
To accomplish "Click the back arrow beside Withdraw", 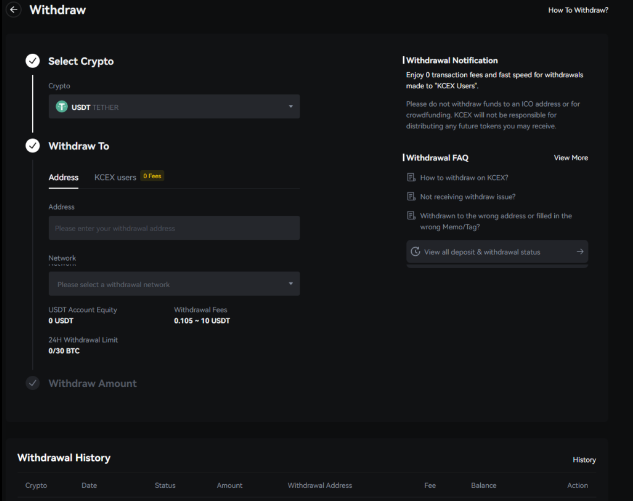I will pos(14,10).
